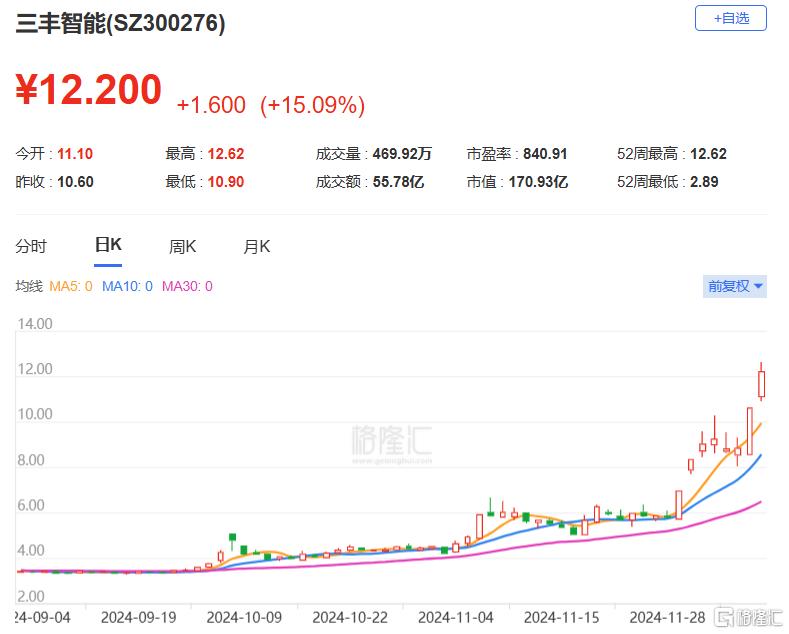This screenshot has width=789, height=634.
Task: Click the 成交量 value 469.92万
Action: coord(402,153)
